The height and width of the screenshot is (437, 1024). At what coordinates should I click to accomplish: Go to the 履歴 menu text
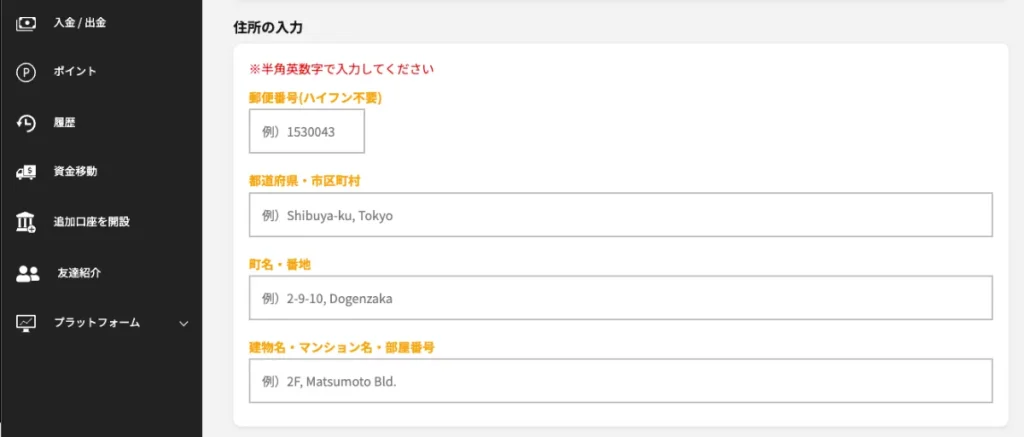[x=65, y=122]
